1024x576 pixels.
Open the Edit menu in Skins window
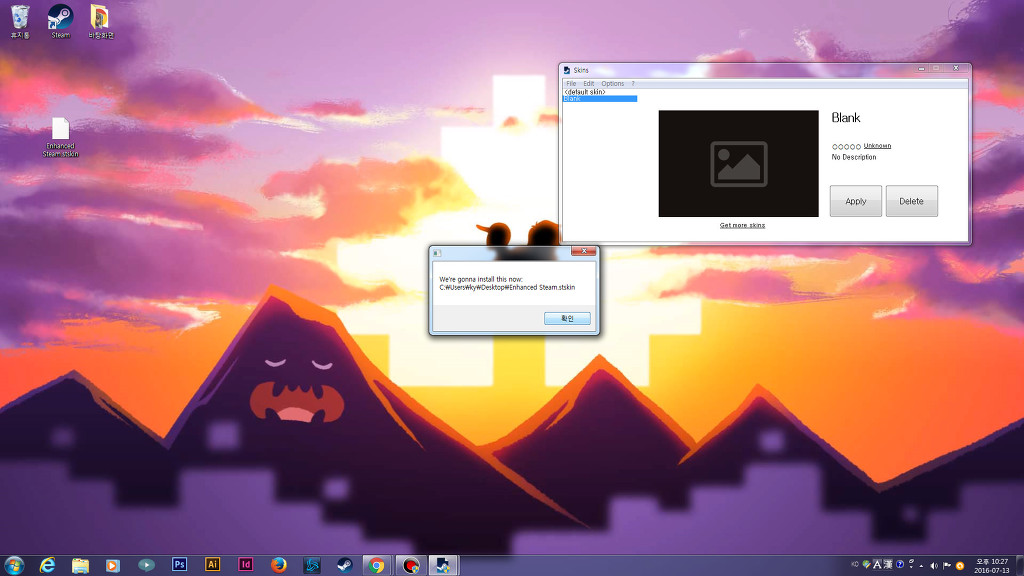coord(589,83)
